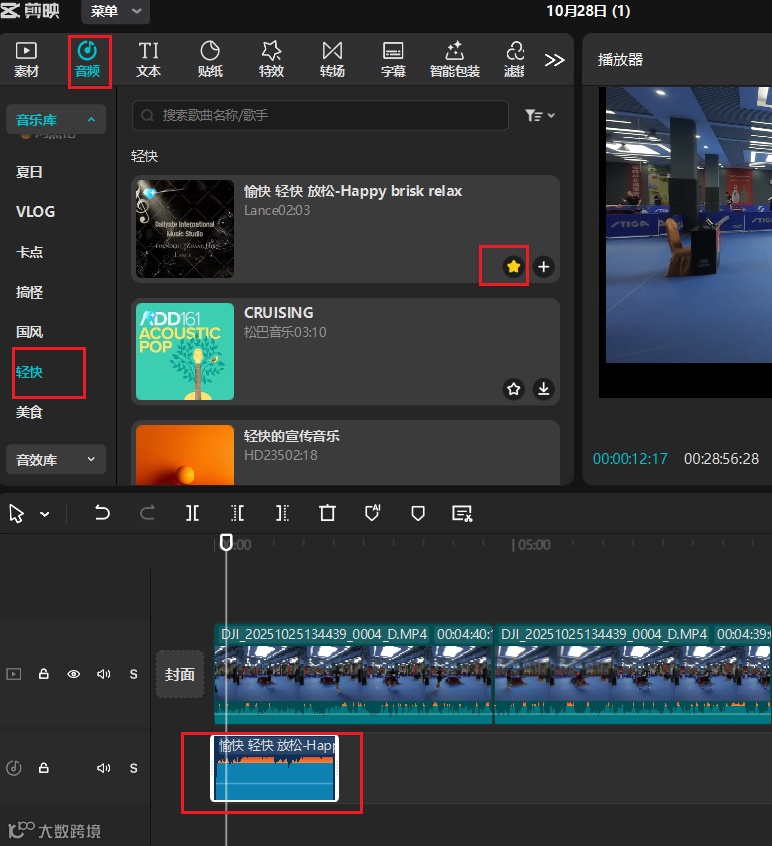Open the 特效 effects panel
This screenshot has width=772, height=846.
tap(271, 59)
